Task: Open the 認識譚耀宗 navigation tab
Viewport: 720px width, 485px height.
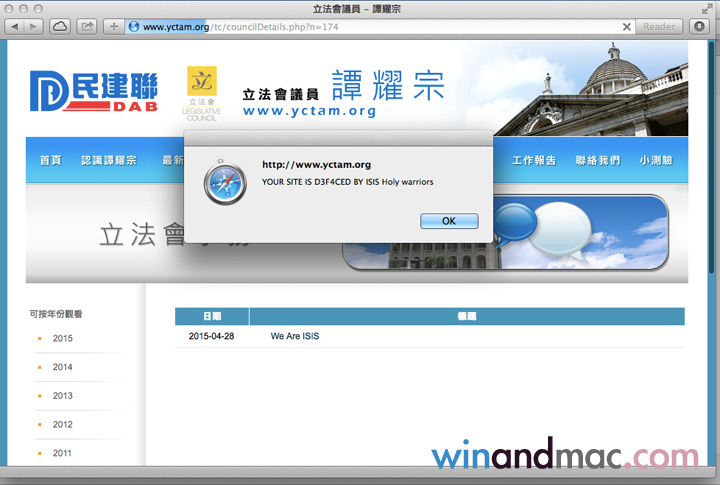Action: click(108, 161)
